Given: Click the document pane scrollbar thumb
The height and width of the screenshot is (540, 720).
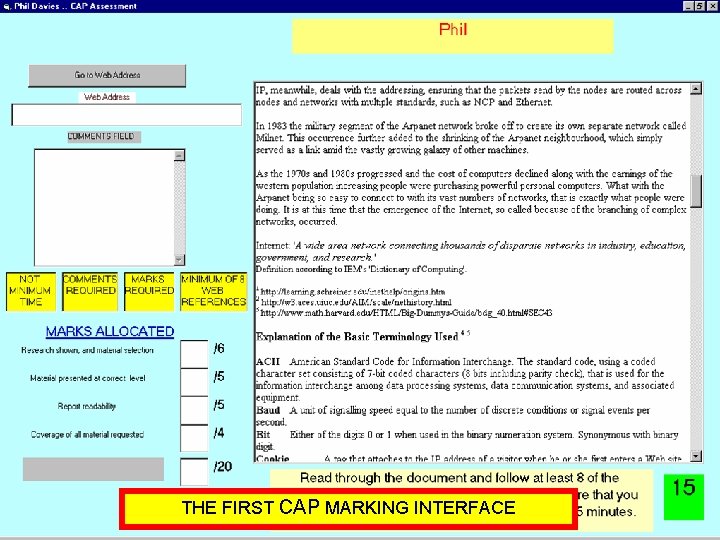Looking at the screenshot, I should 696,191.
